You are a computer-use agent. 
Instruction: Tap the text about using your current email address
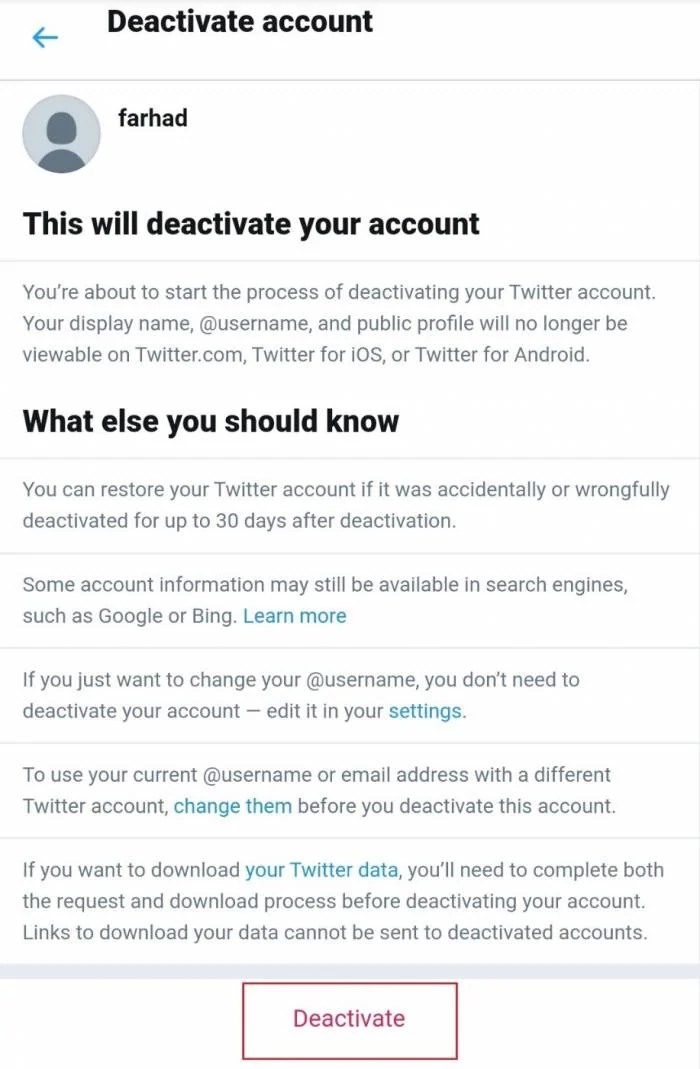point(319,790)
